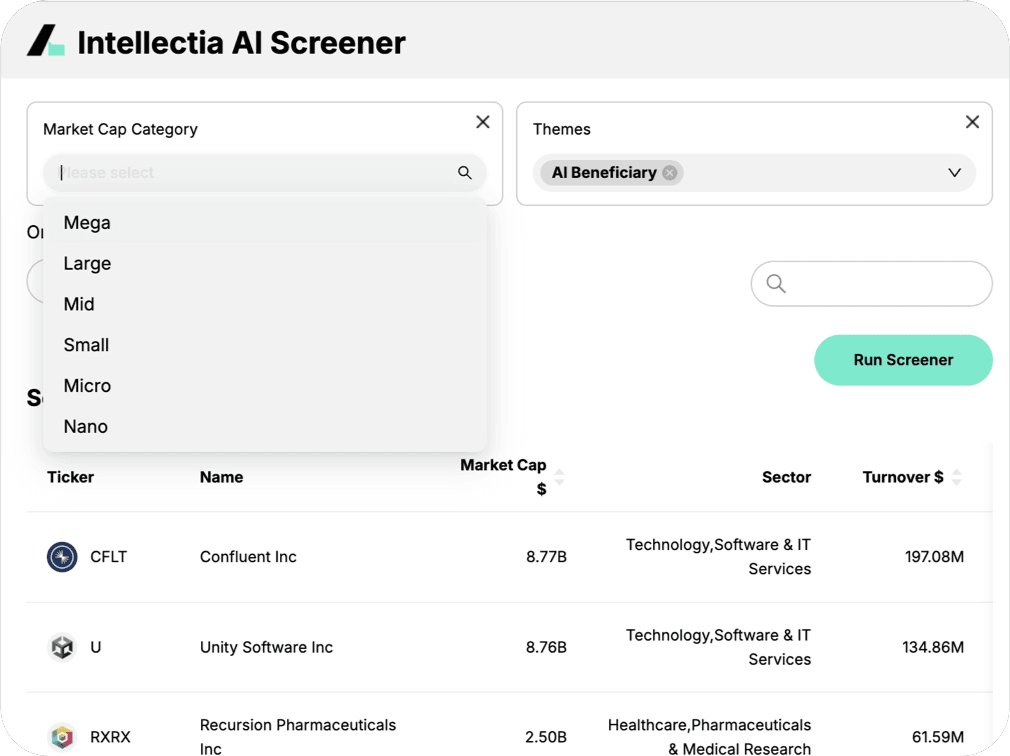Remove the Themes filter panel

coord(971,122)
